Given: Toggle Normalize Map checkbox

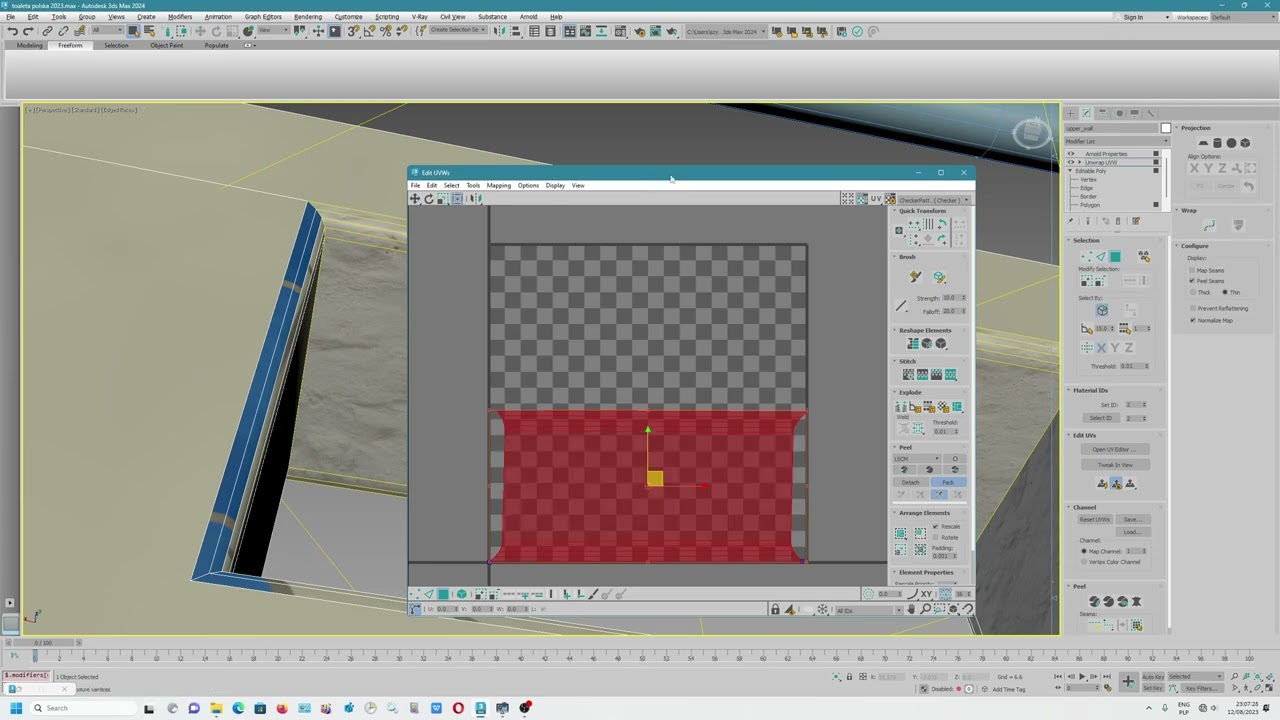Looking at the screenshot, I should pyautogui.click(x=1192, y=320).
